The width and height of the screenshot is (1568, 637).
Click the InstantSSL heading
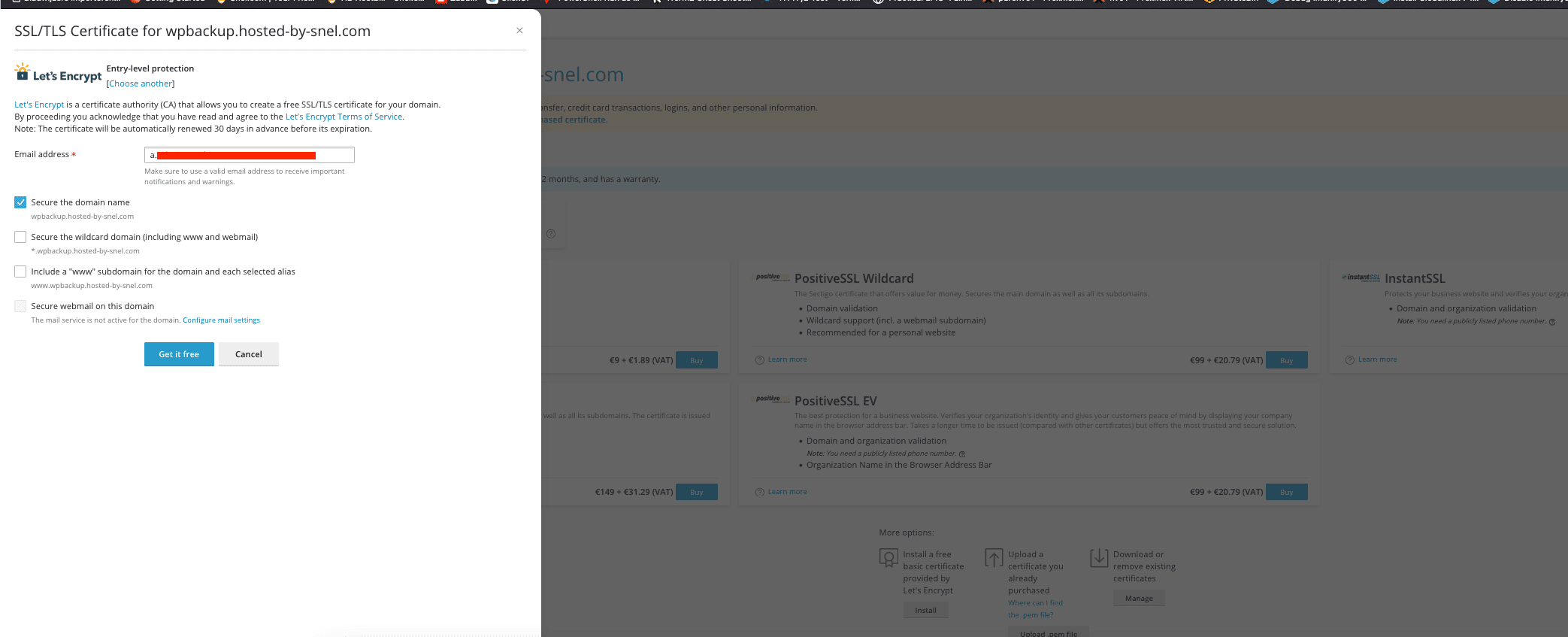(1415, 278)
